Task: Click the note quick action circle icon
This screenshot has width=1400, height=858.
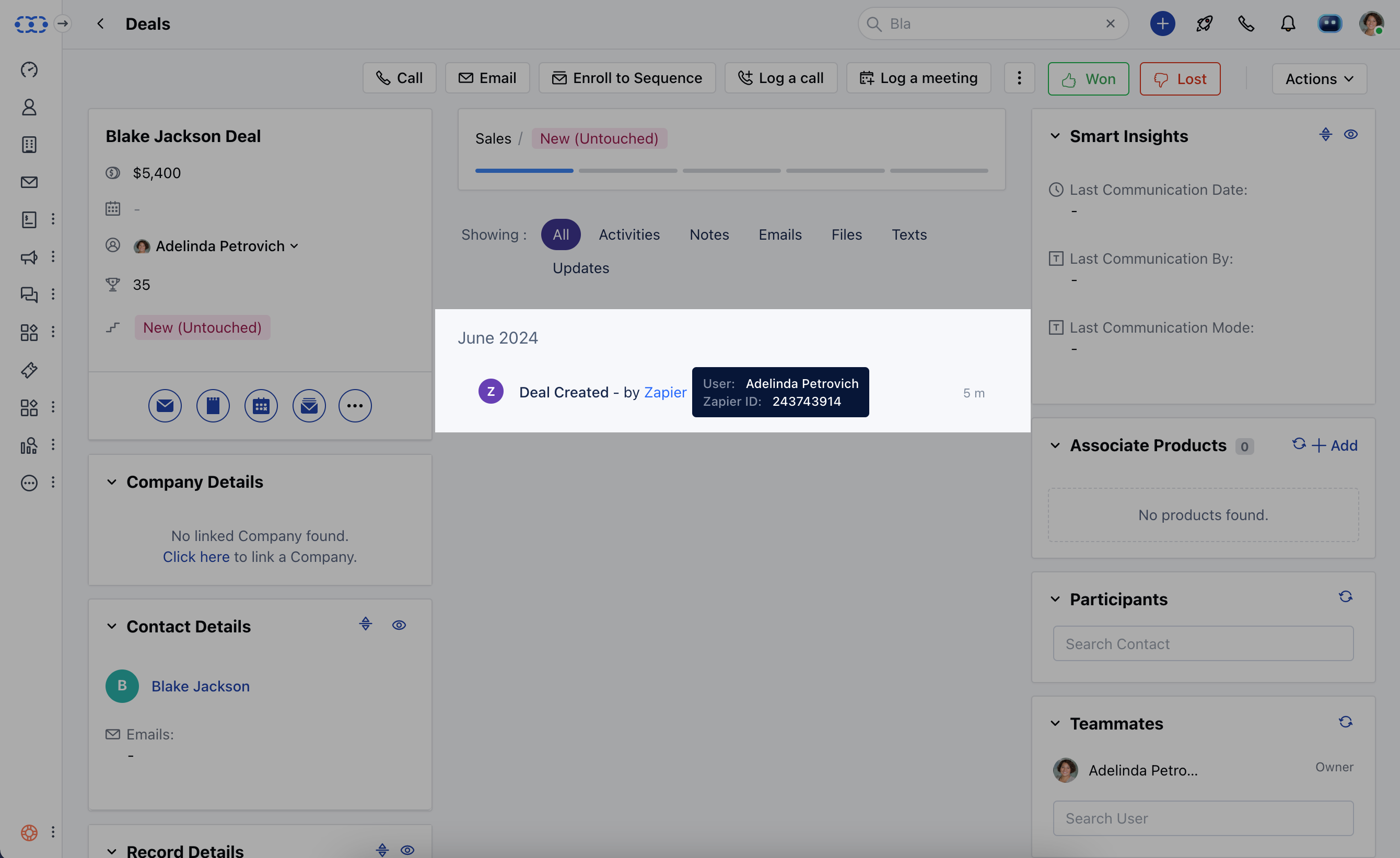Action: tap(213, 405)
